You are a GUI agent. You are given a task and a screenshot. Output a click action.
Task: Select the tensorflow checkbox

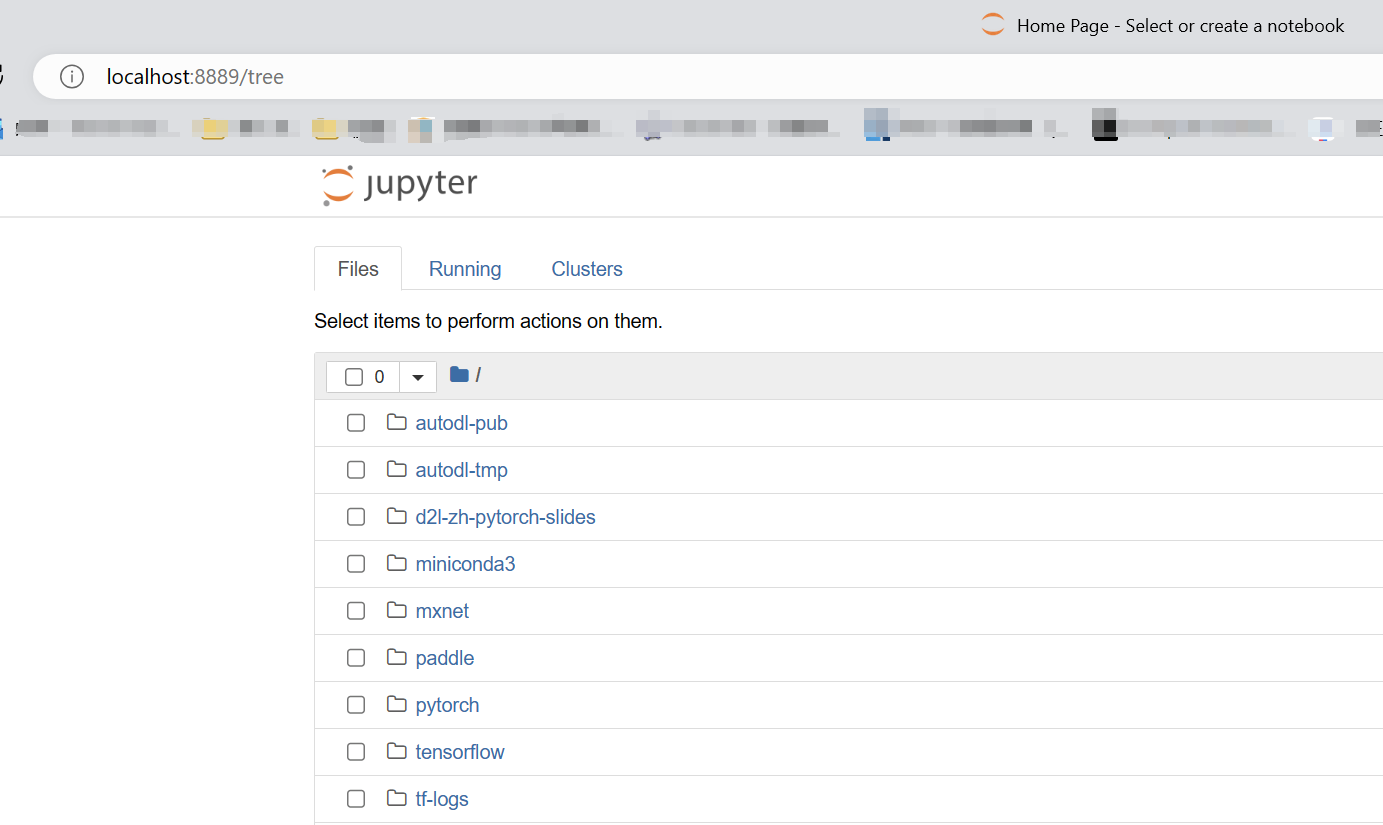pos(356,752)
